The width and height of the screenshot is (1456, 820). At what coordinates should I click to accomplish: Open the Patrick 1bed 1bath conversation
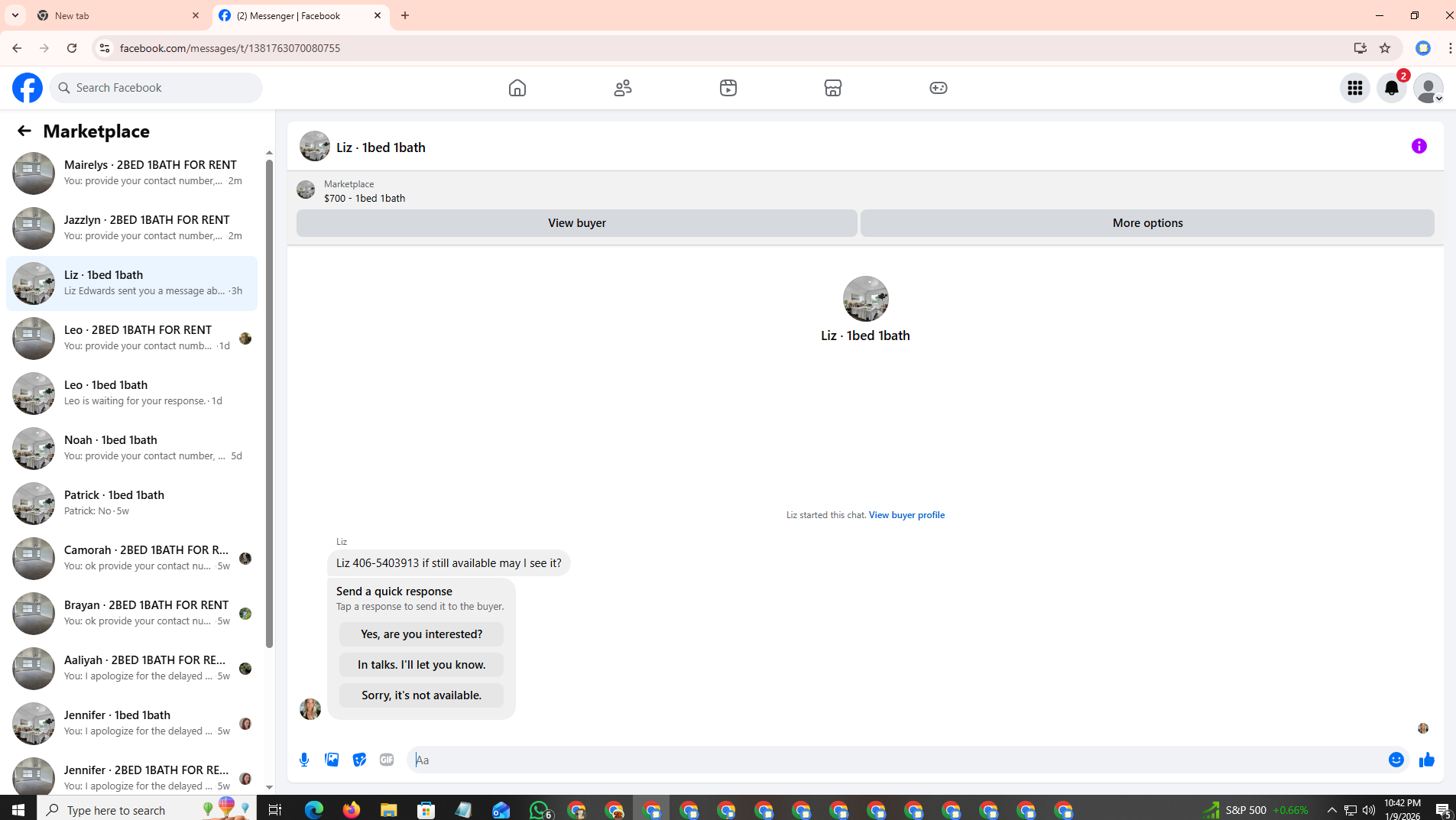(x=131, y=504)
